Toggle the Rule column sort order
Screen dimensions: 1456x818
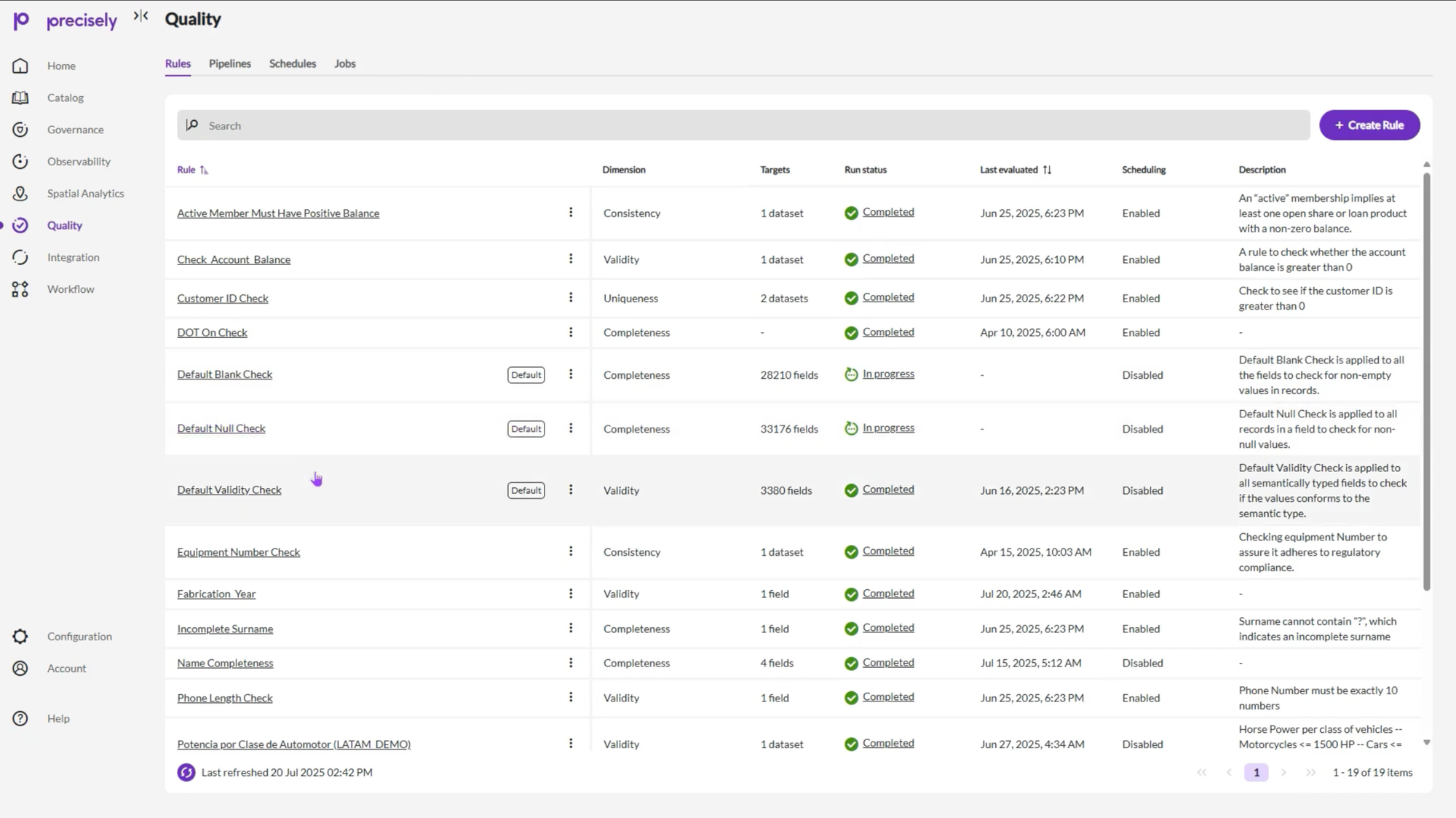coord(204,170)
